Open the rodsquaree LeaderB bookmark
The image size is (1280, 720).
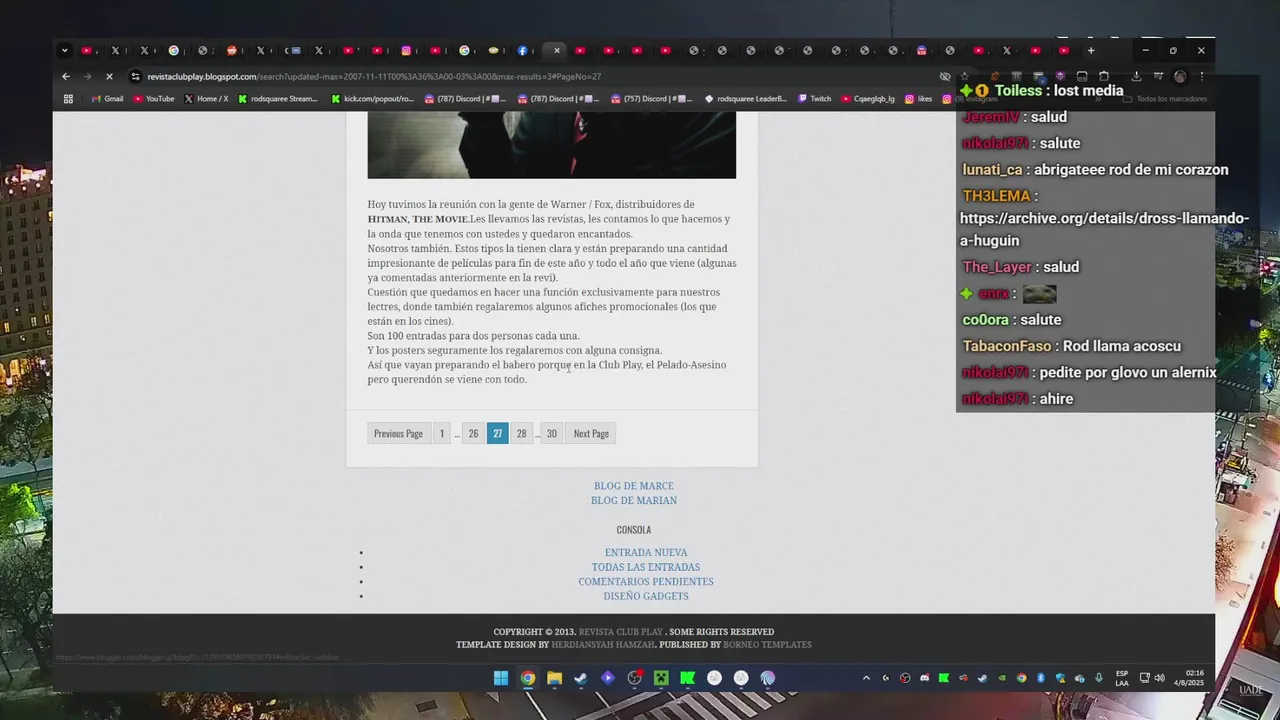(x=746, y=99)
